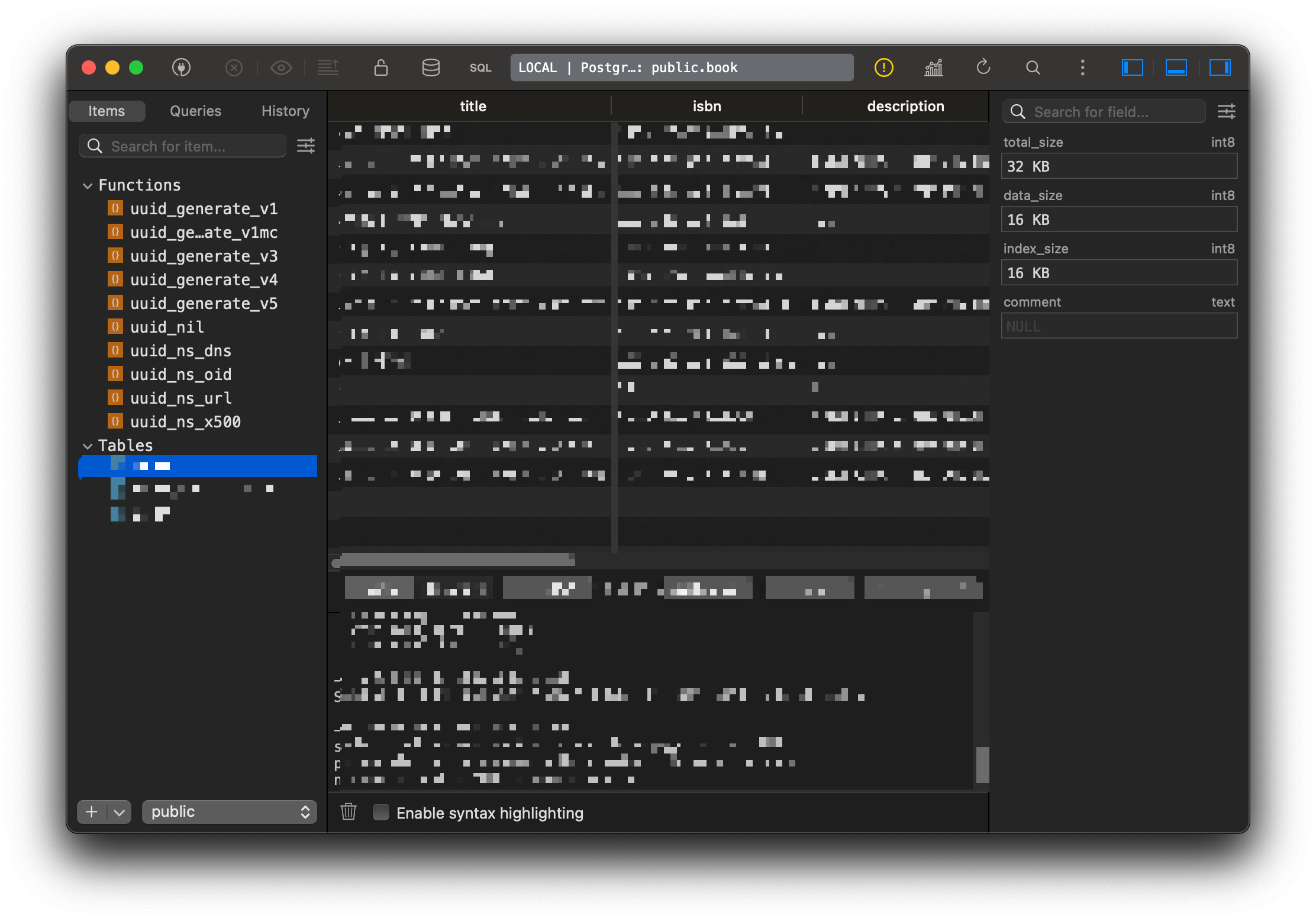The image size is (1316, 921).
Task: Toggle the left sidebar panel
Action: (x=1132, y=67)
